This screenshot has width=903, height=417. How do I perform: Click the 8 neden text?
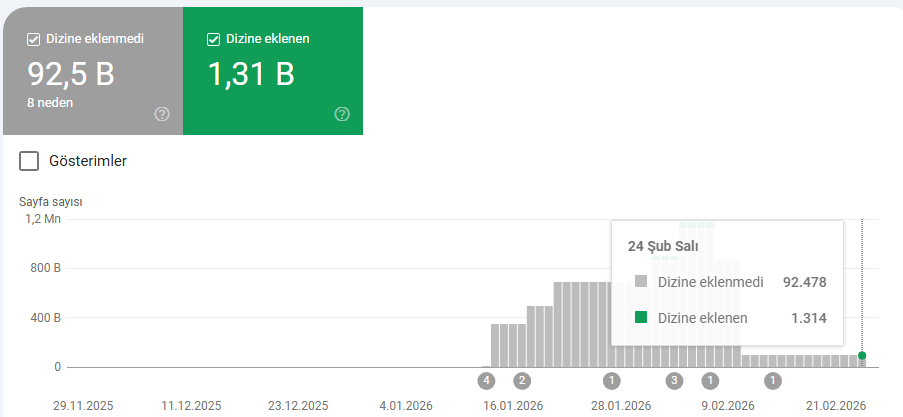[x=50, y=102]
